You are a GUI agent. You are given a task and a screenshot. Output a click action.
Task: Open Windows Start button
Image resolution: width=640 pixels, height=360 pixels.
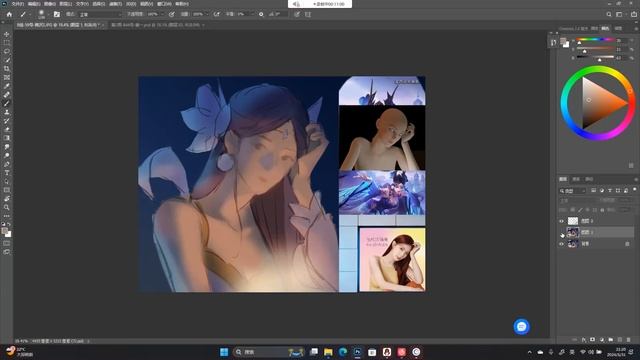pos(224,352)
